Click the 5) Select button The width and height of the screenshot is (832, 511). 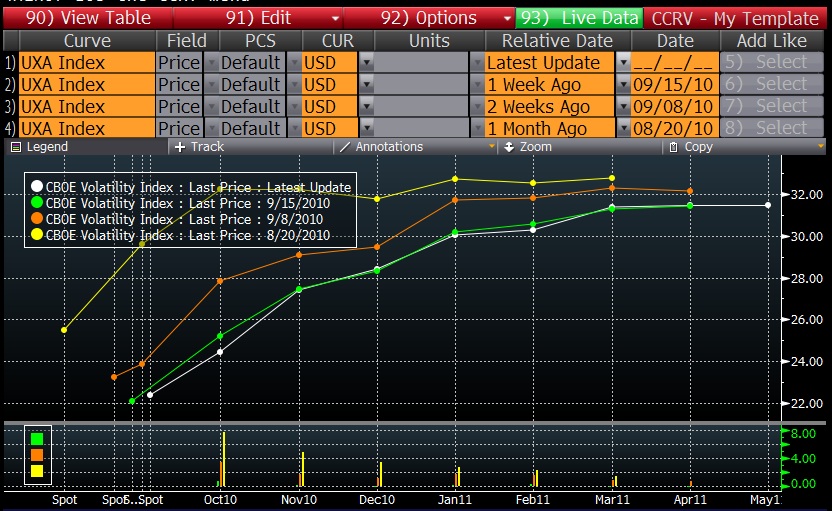coord(772,62)
